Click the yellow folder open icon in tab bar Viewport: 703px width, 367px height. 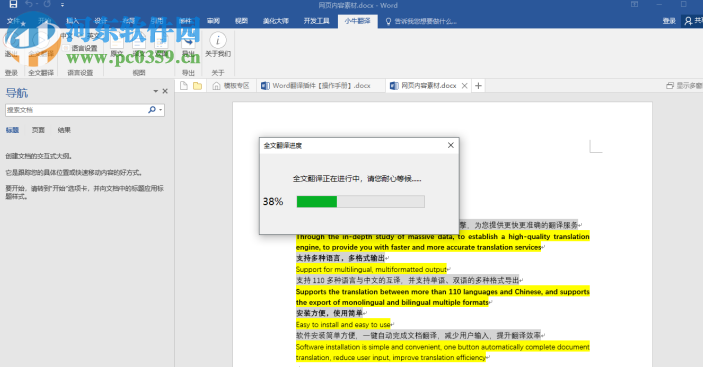click(197, 86)
